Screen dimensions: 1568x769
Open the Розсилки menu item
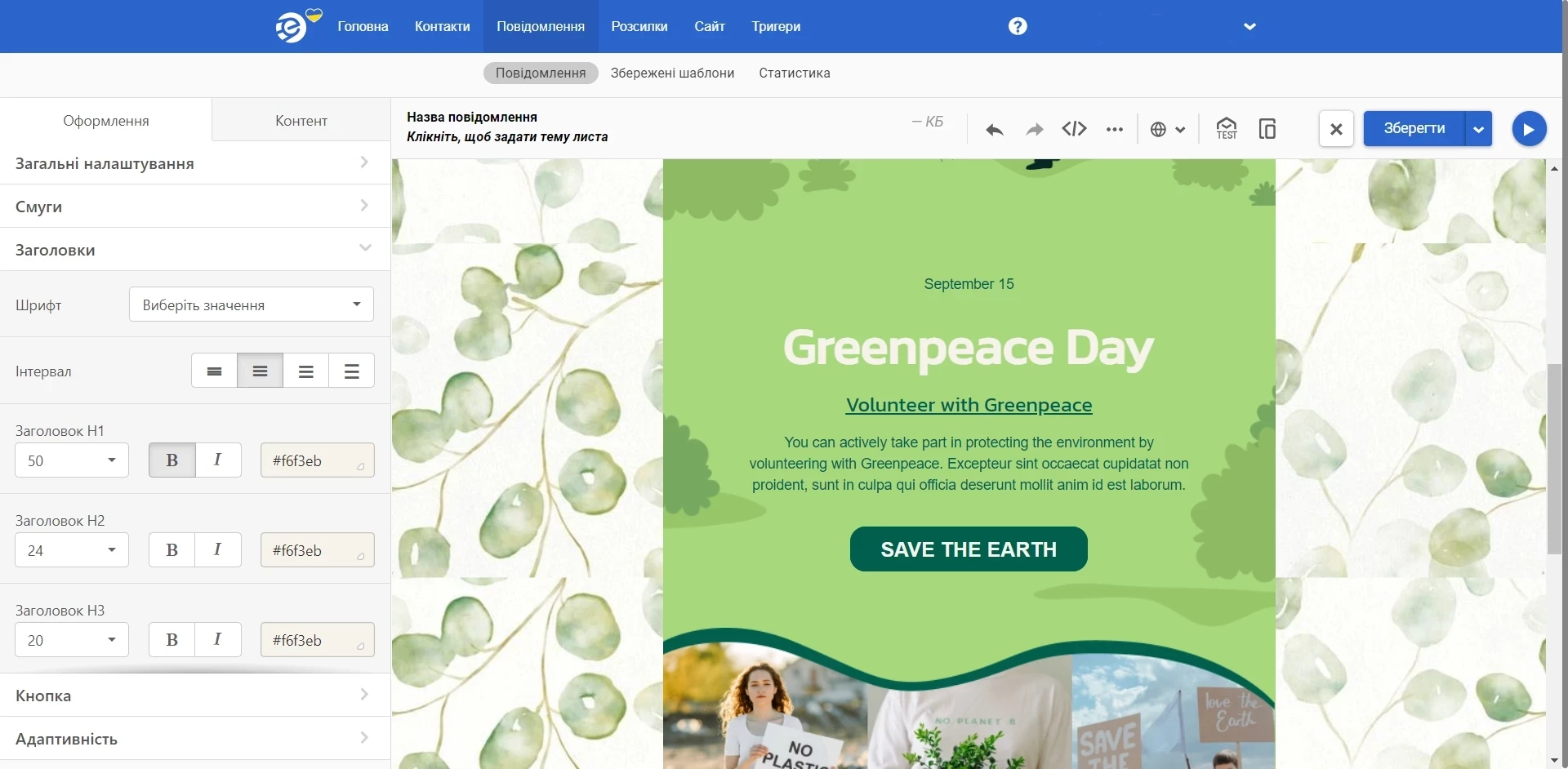pyautogui.click(x=639, y=26)
